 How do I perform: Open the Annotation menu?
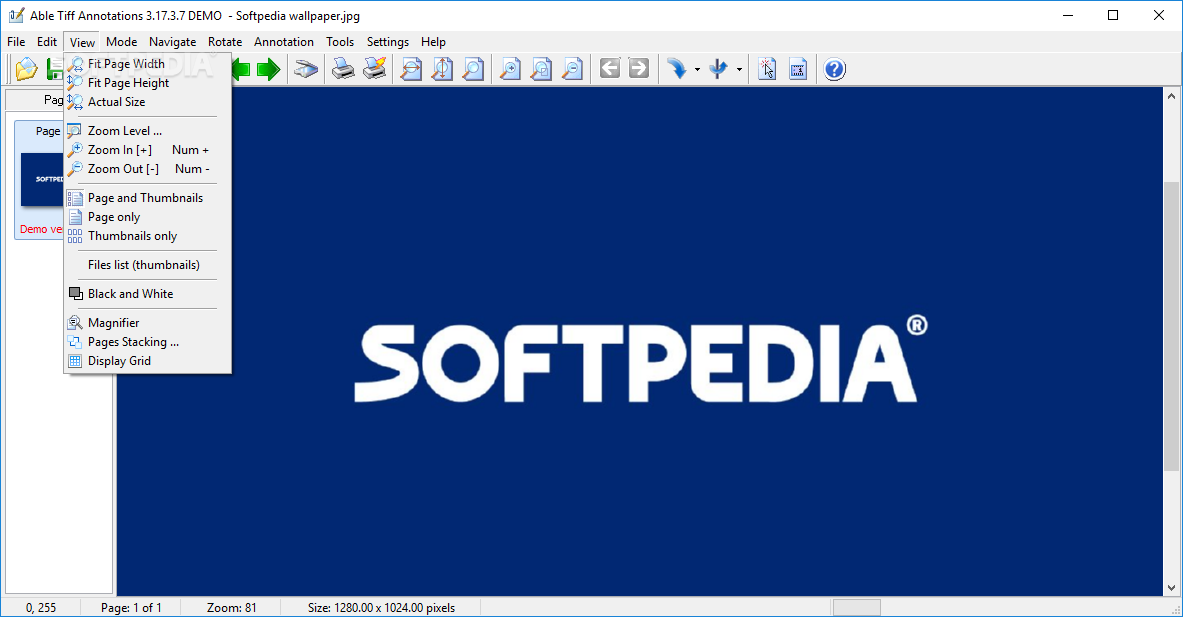pyautogui.click(x=284, y=41)
